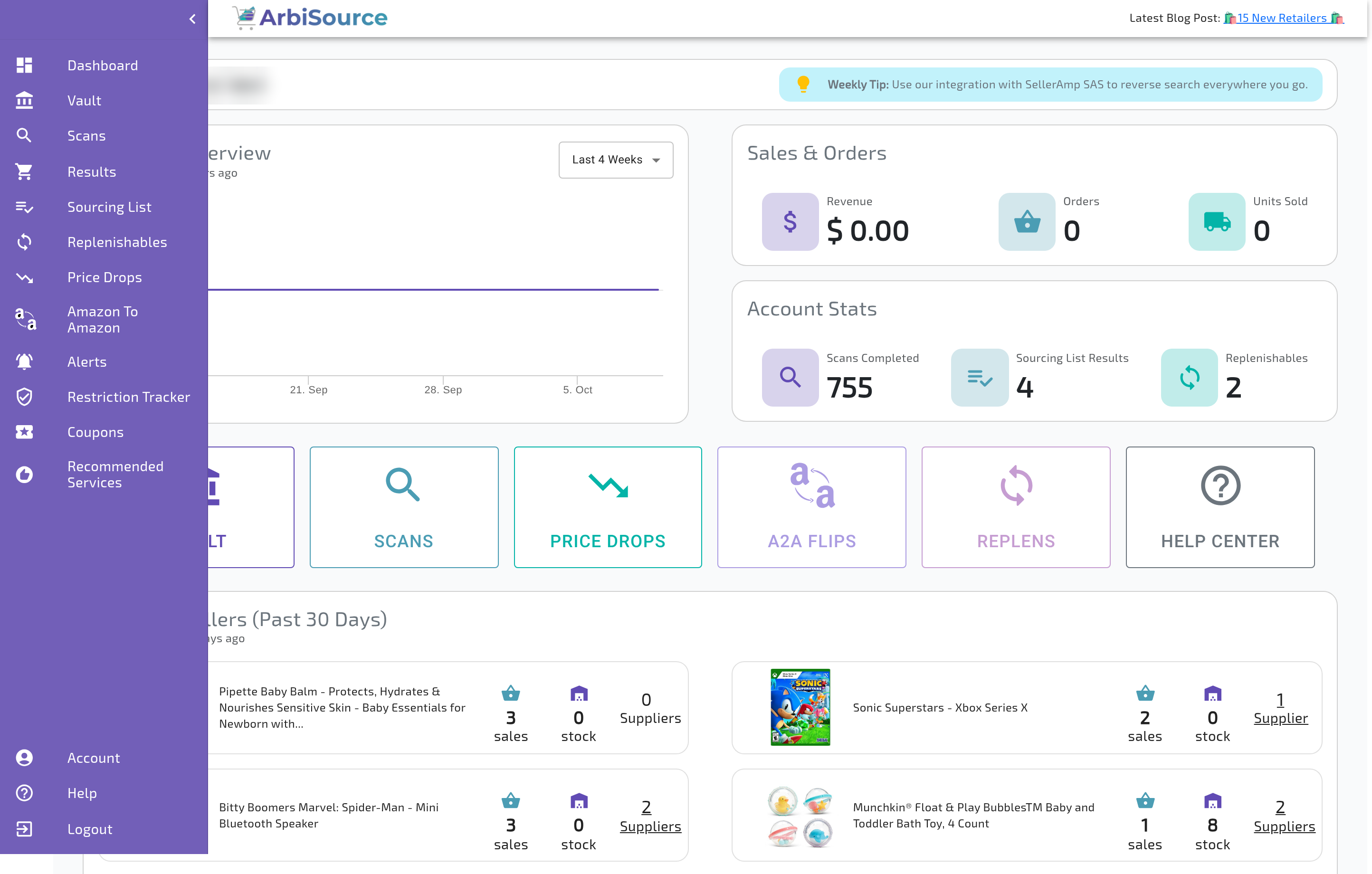The height and width of the screenshot is (874, 1372).
Task: Open 2 Suppliers link for Munchkin toy
Action: coord(1284,817)
